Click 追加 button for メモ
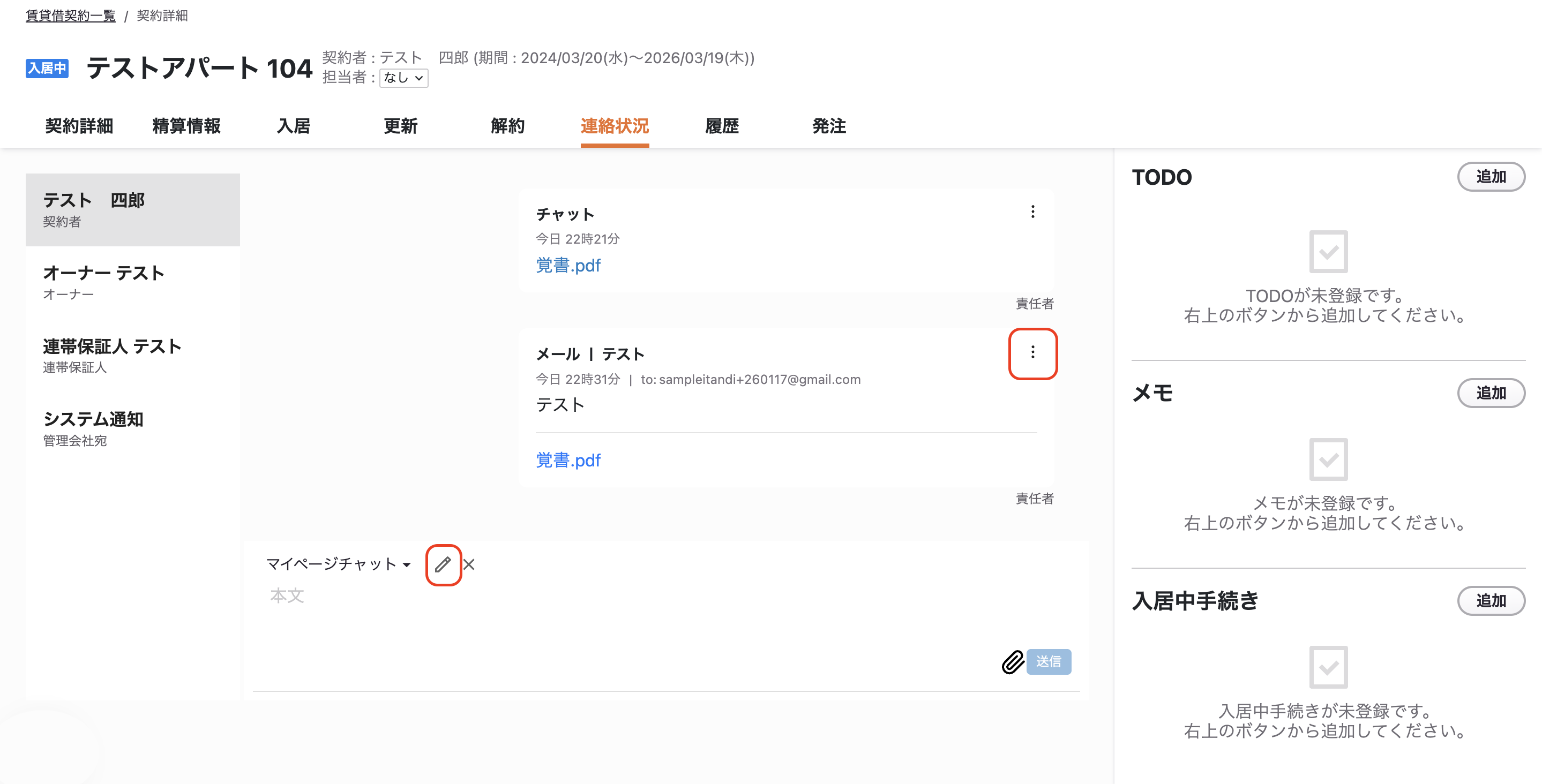This screenshot has height=784, width=1542. [x=1491, y=393]
